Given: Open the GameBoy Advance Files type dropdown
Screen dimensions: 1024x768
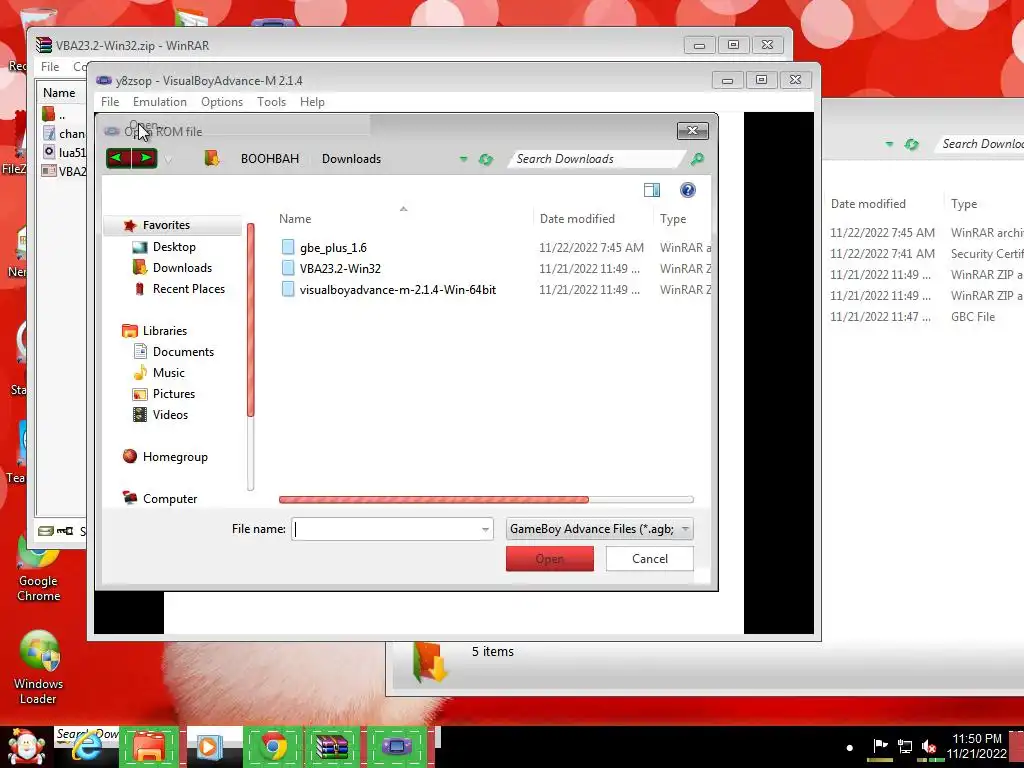Looking at the screenshot, I should point(600,529).
